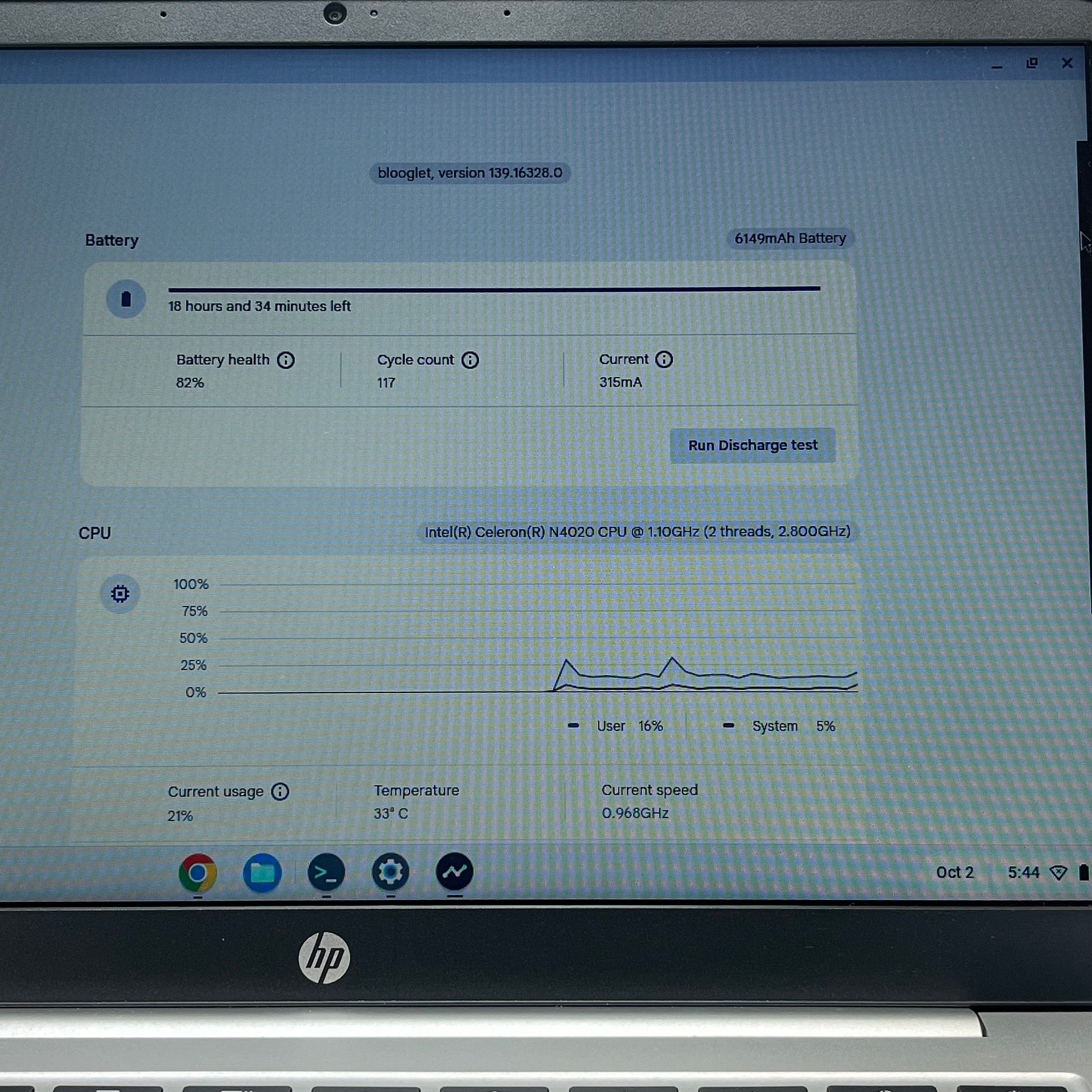Screen dimensions: 1092x1092
Task: Restore down the Diagnostics window
Action: tap(1032, 63)
